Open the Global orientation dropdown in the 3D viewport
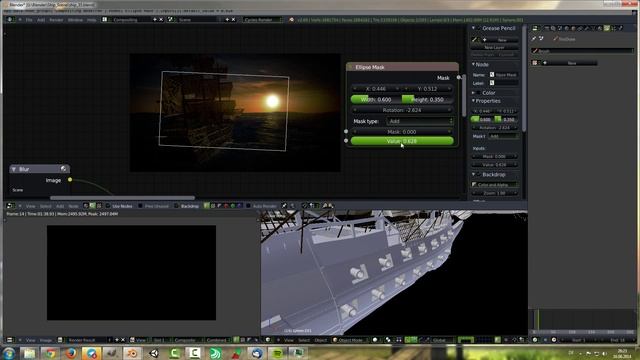The width and height of the screenshot is (640, 360). pyautogui.click(x=442, y=340)
